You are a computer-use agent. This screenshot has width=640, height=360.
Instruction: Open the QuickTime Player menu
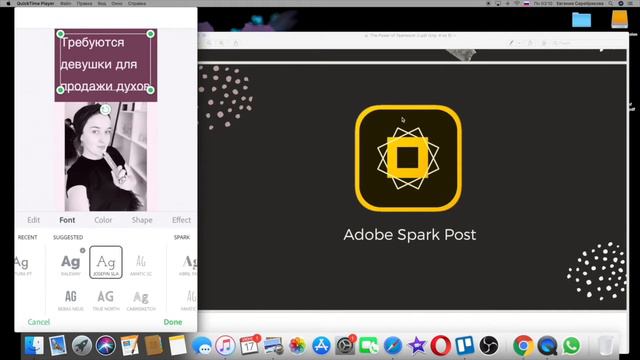(36, 3)
